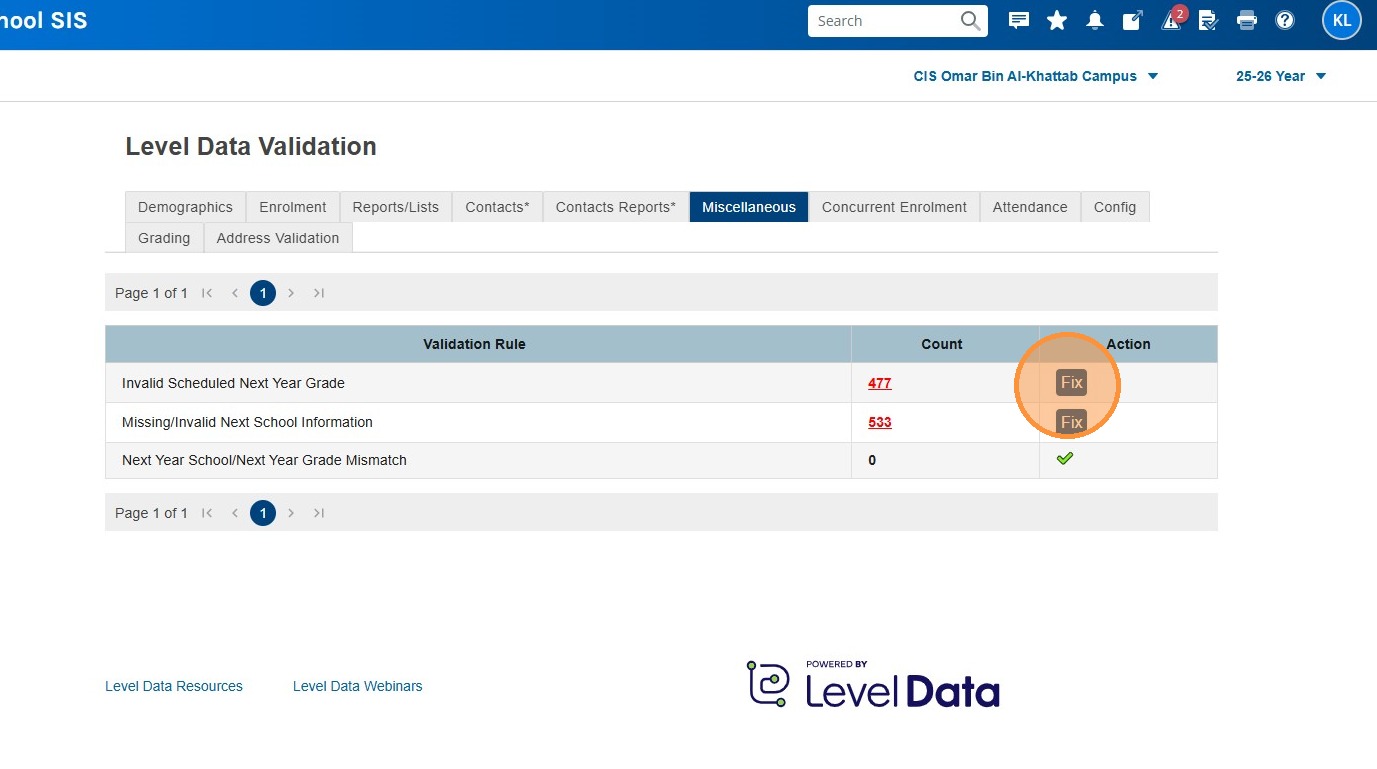Go to next page in top pagination
The image size is (1377, 769).
[x=291, y=293]
